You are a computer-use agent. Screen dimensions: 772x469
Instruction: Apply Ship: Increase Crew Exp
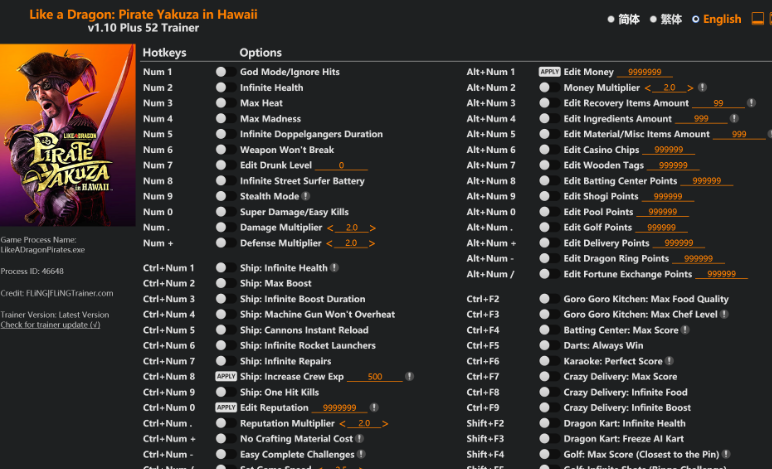click(226, 376)
